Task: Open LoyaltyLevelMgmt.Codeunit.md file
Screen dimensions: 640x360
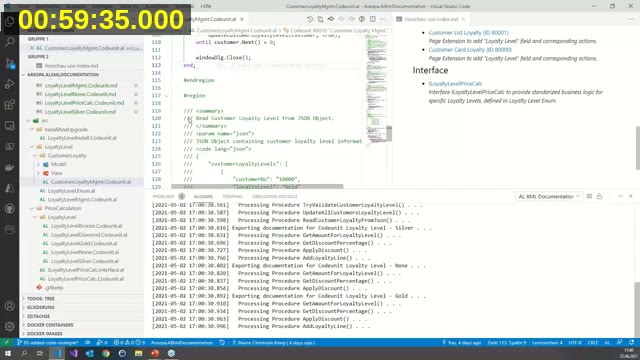Action: [x=81, y=85]
